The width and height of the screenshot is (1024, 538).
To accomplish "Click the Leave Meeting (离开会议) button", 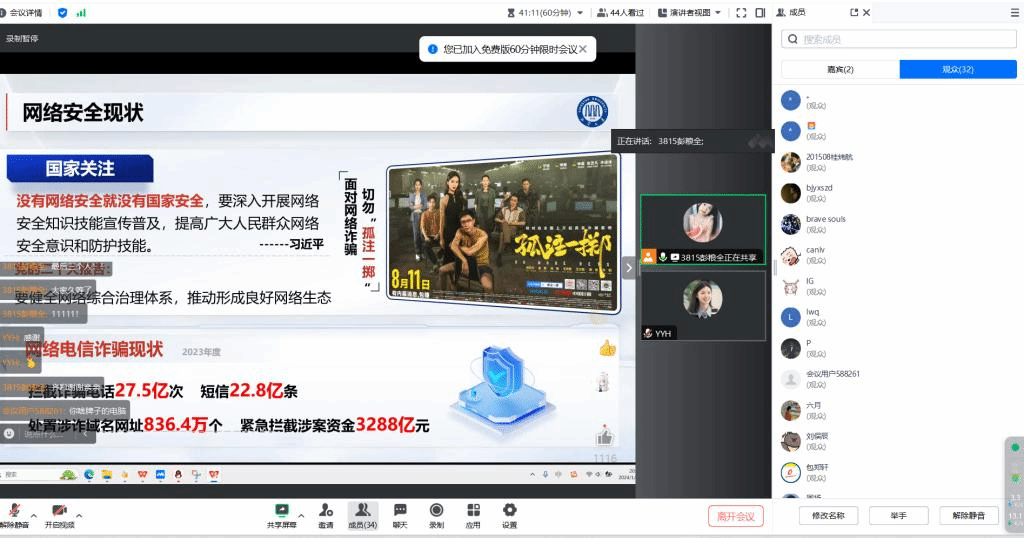I will (736, 516).
